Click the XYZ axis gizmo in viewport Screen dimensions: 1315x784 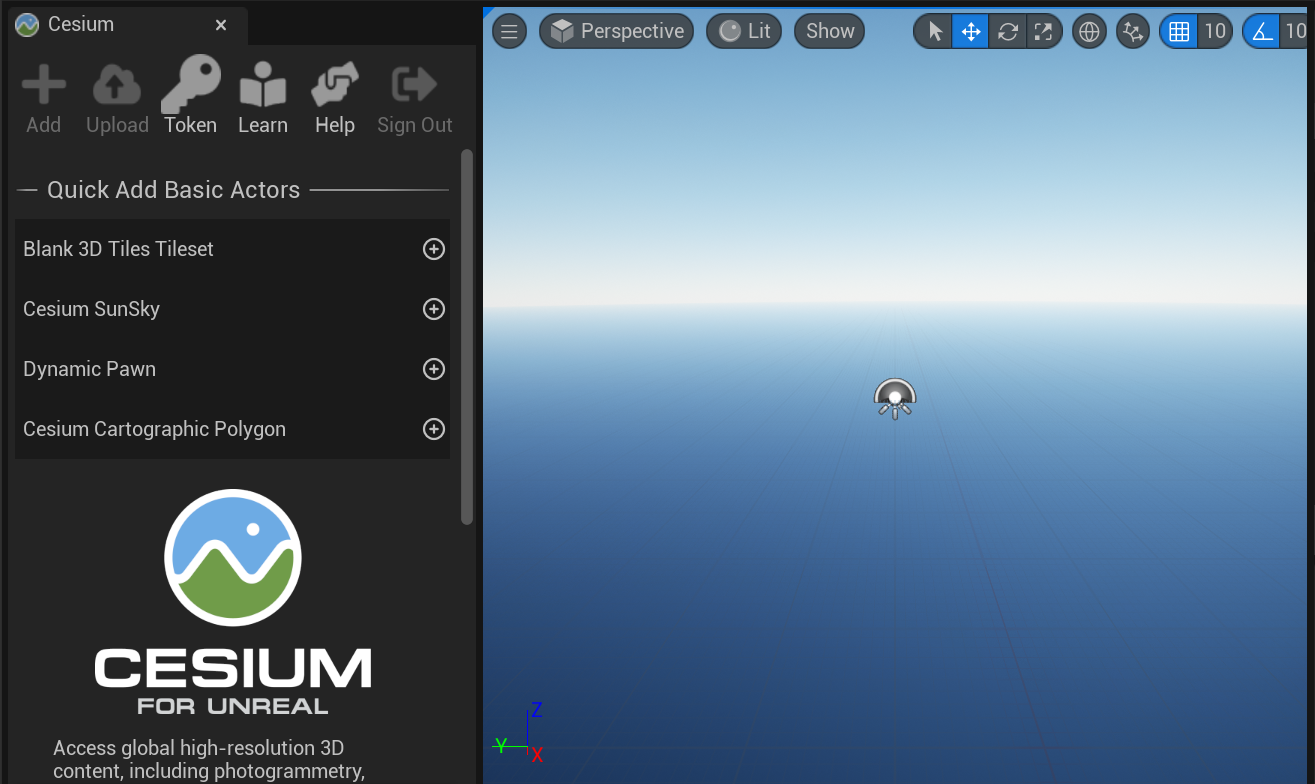click(519, 732)
